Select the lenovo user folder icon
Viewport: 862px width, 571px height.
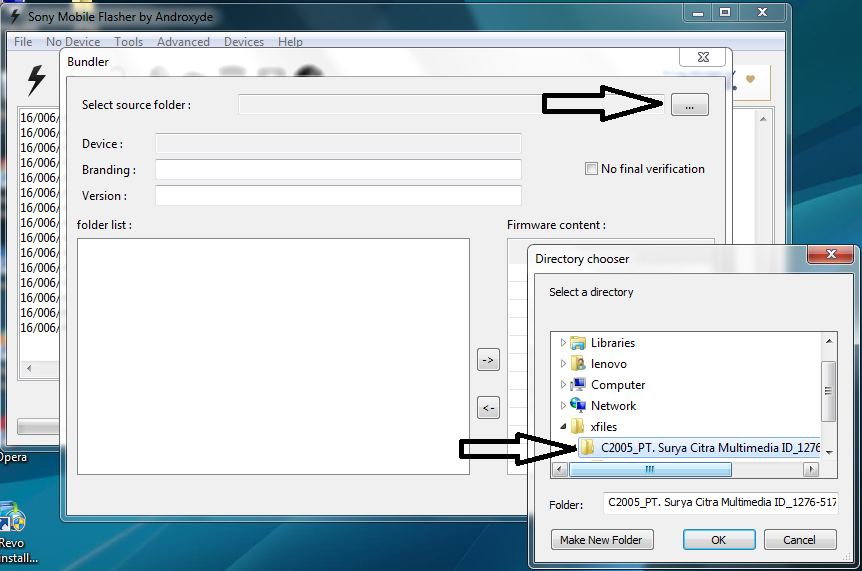click(578, 364)
